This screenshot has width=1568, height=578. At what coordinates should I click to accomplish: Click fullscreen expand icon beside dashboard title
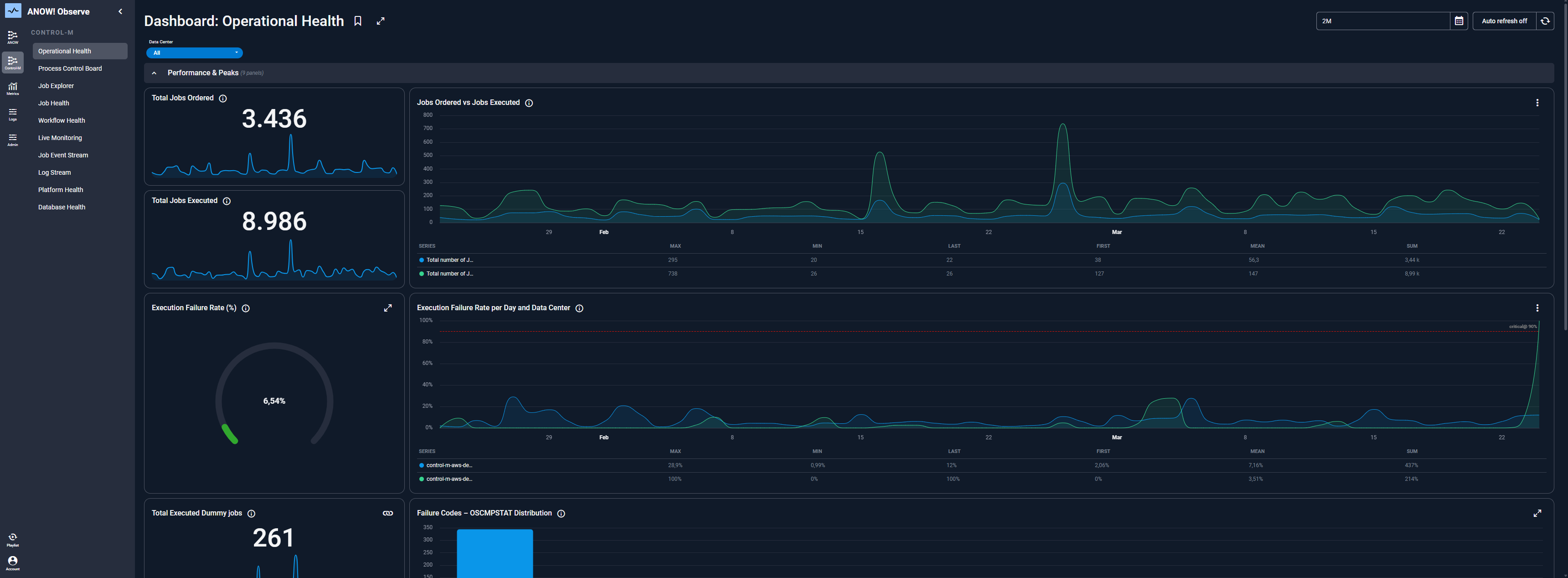click(381, 21)
